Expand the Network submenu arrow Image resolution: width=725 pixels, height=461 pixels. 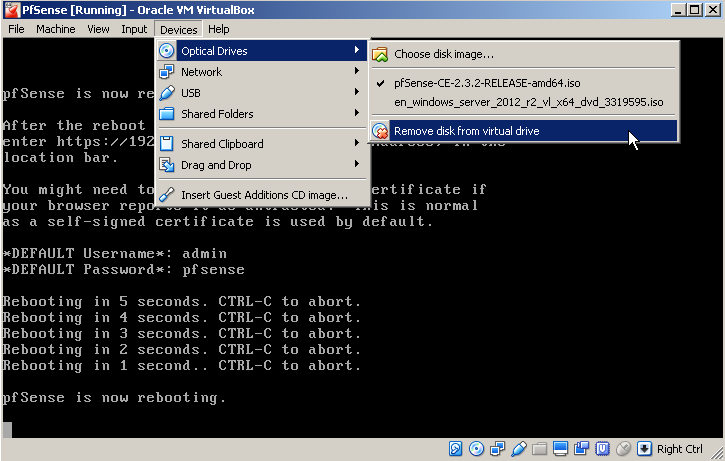coord(357,71)
